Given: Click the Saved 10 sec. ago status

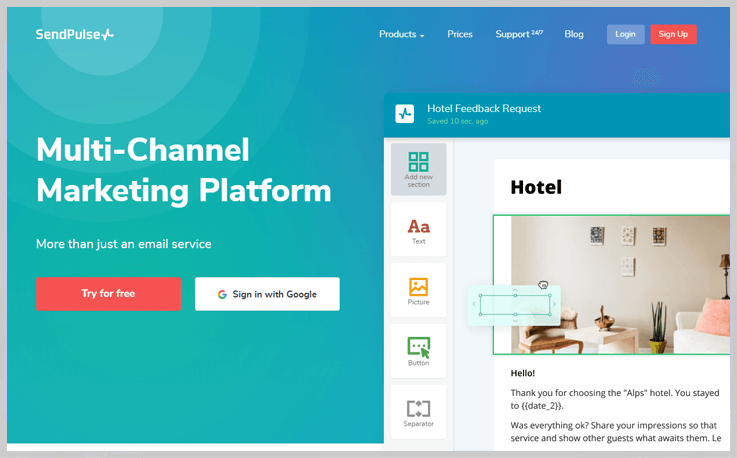Looking at the screenshot, I should [x=457, y=121].
